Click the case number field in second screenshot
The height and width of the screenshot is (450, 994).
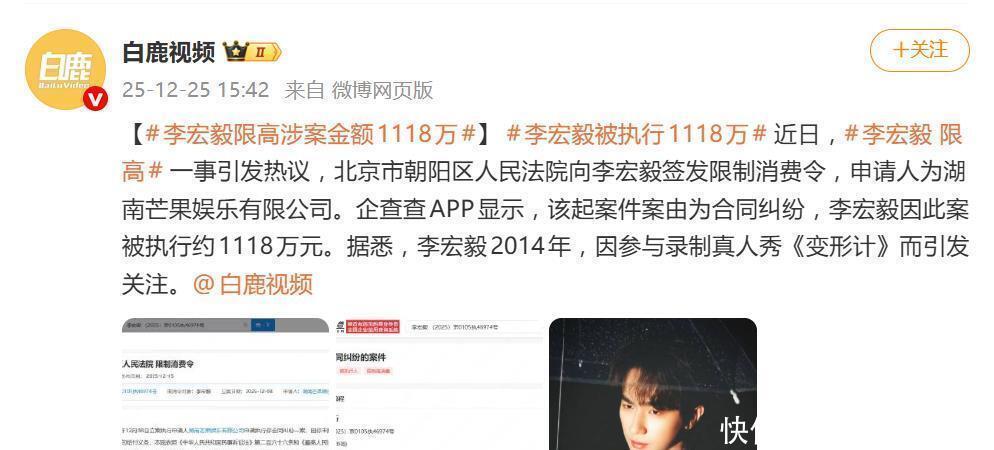[x=473, y=326]
